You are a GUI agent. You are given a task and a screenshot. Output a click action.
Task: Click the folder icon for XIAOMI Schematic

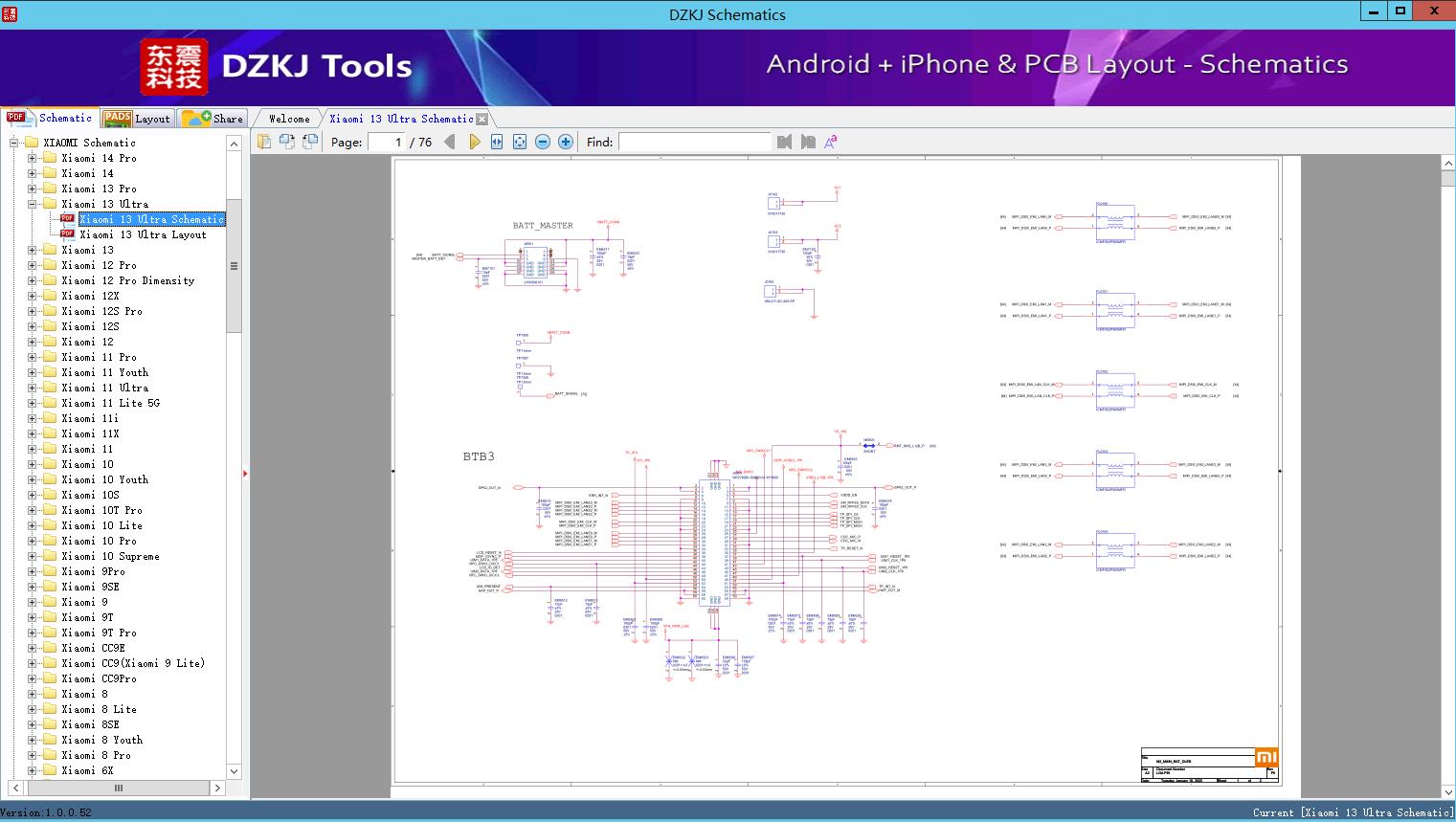[x=32, y=143]
